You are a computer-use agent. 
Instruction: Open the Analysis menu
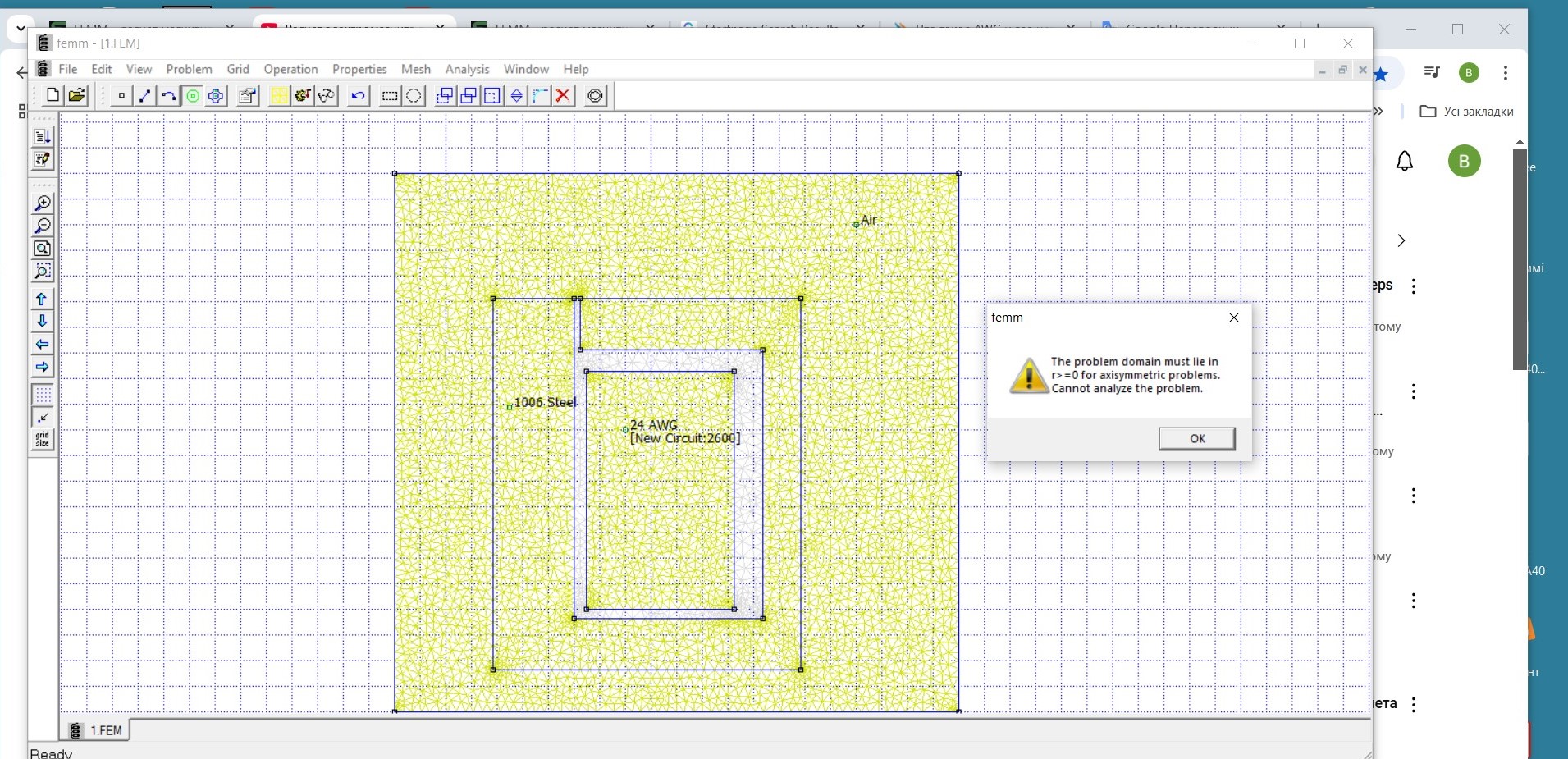[467, 69]
